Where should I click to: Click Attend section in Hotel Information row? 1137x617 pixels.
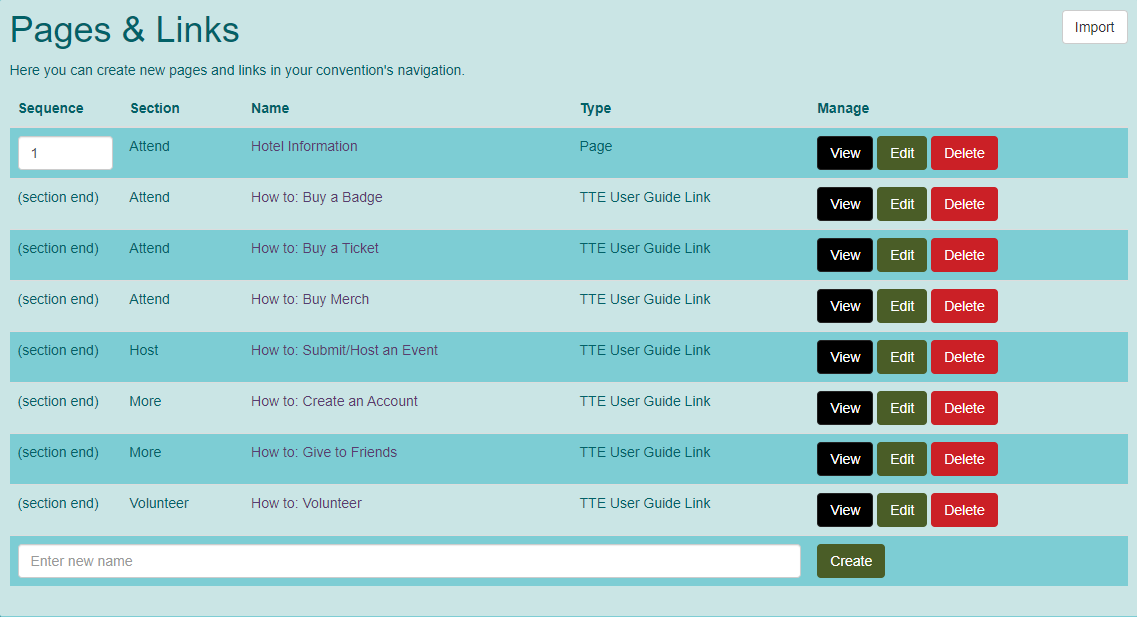(149, 146)
